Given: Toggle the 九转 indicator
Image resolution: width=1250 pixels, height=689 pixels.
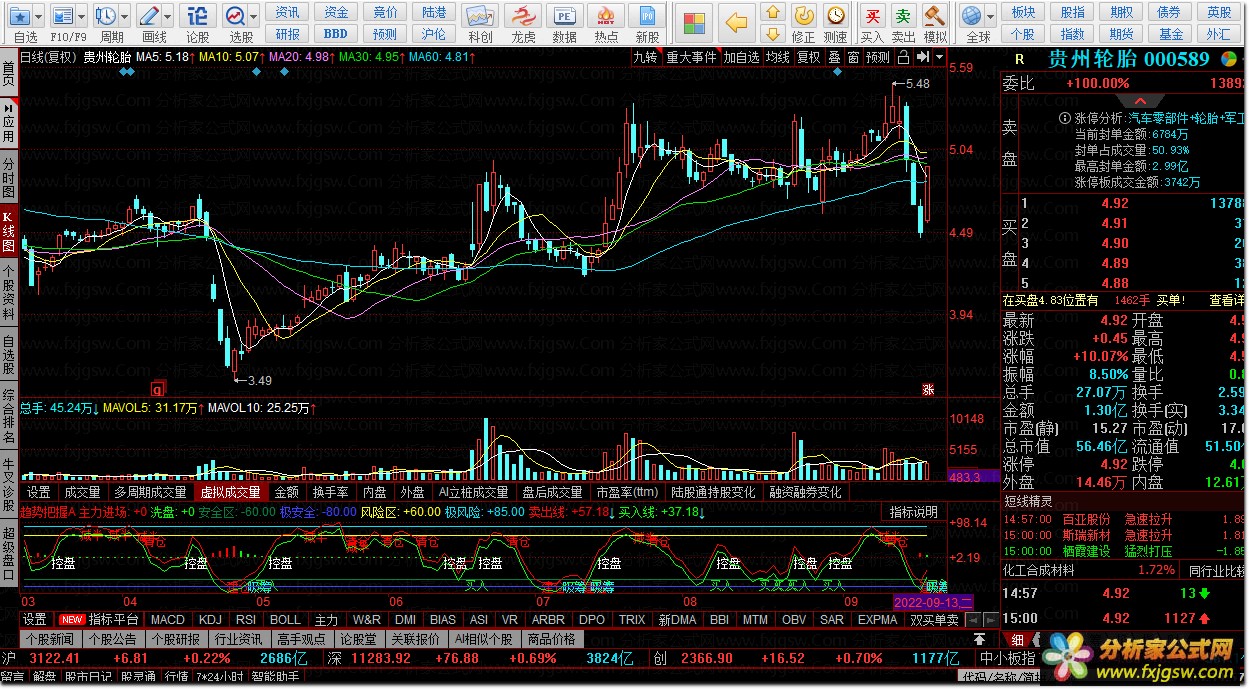Looking at the screenshot, I should point(645,57).
